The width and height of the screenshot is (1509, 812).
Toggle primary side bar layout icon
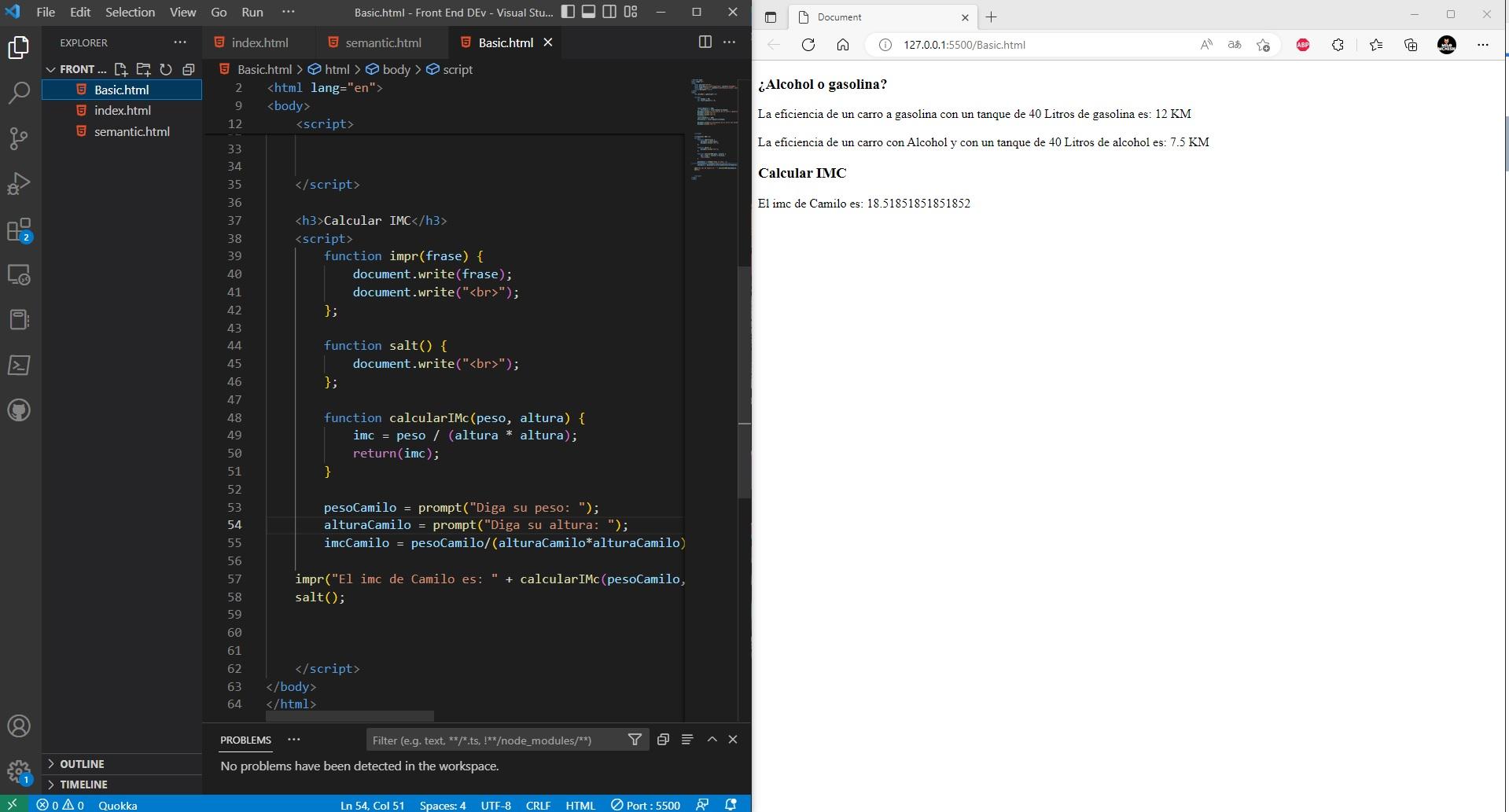(x=568, y=12)
